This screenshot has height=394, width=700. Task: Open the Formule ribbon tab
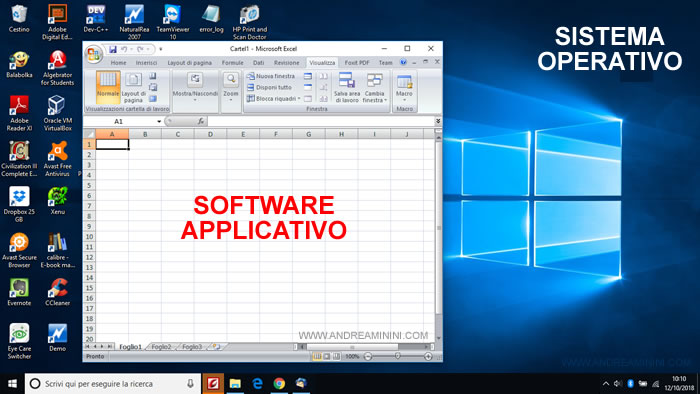[233, 62]
